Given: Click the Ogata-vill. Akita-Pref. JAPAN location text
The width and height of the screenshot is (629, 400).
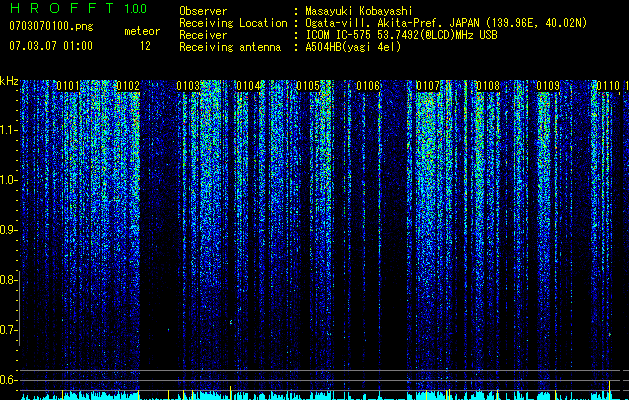Looking at the screenshot, I should 446,23.
